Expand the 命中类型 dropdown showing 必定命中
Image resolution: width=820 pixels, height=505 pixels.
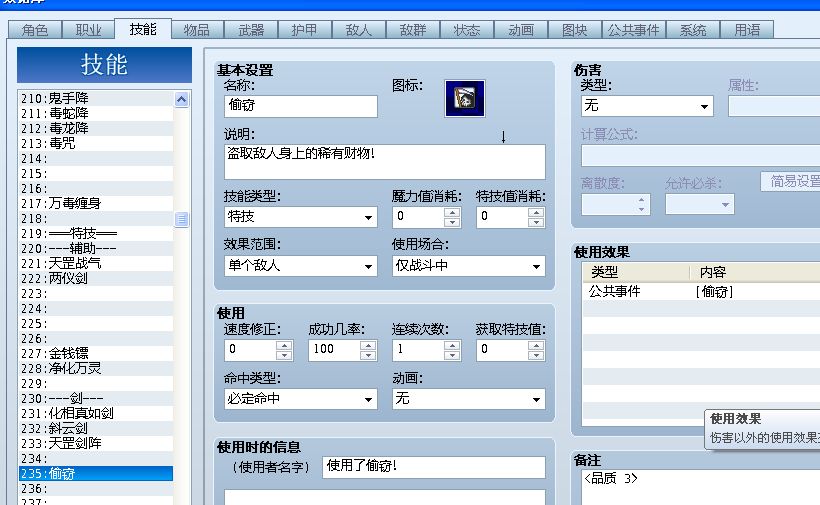[301, 399]
